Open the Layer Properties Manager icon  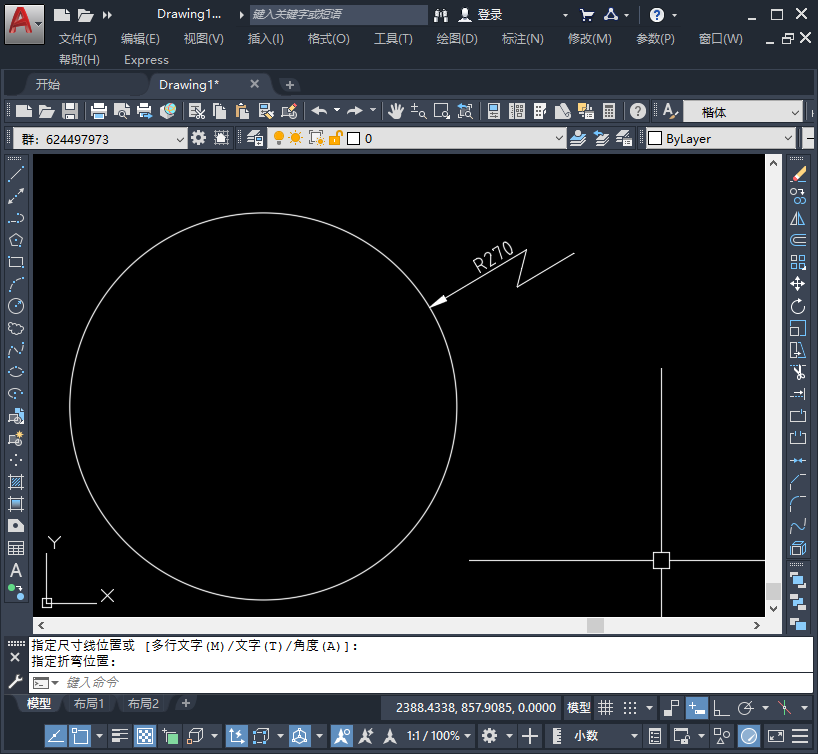(255, 138)
